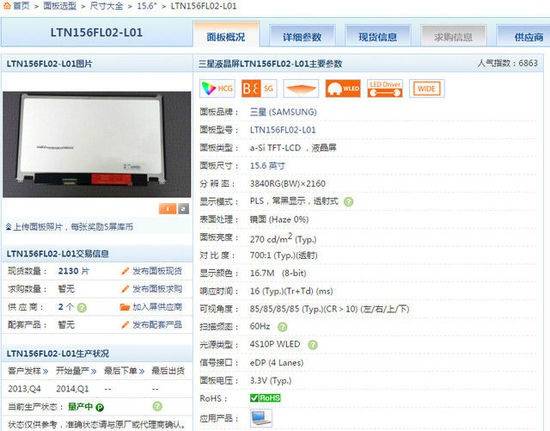Click the SG feature icon

(259, 88)
